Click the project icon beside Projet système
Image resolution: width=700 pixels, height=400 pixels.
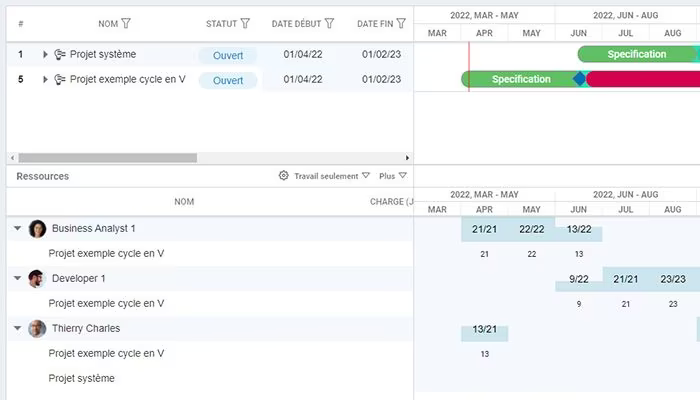click(60, 54)
